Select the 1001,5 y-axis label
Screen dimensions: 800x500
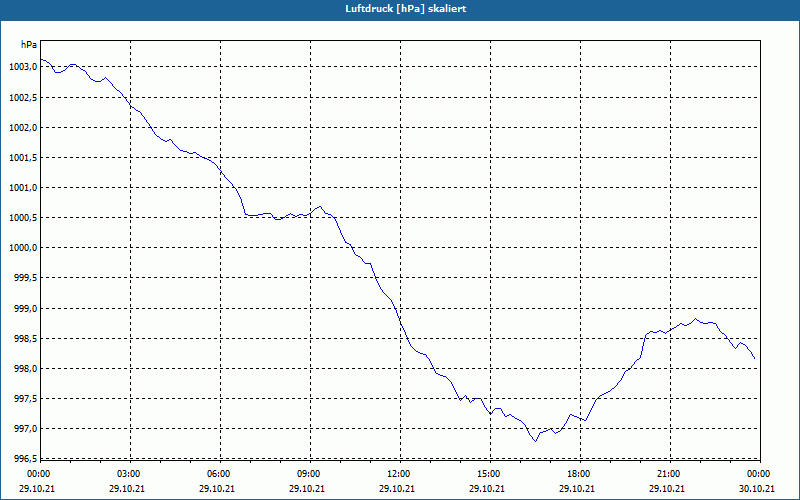pyautogui.click(x=23, y=158)
